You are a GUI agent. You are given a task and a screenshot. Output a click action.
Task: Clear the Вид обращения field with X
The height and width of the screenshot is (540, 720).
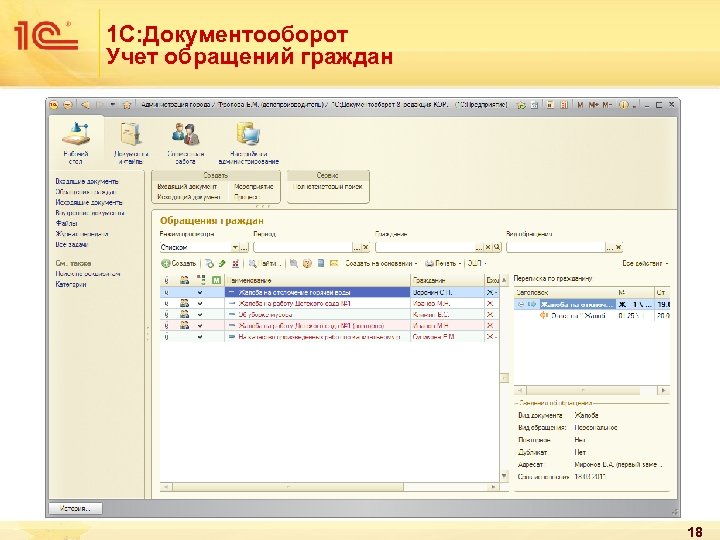(x=619, y=248)
